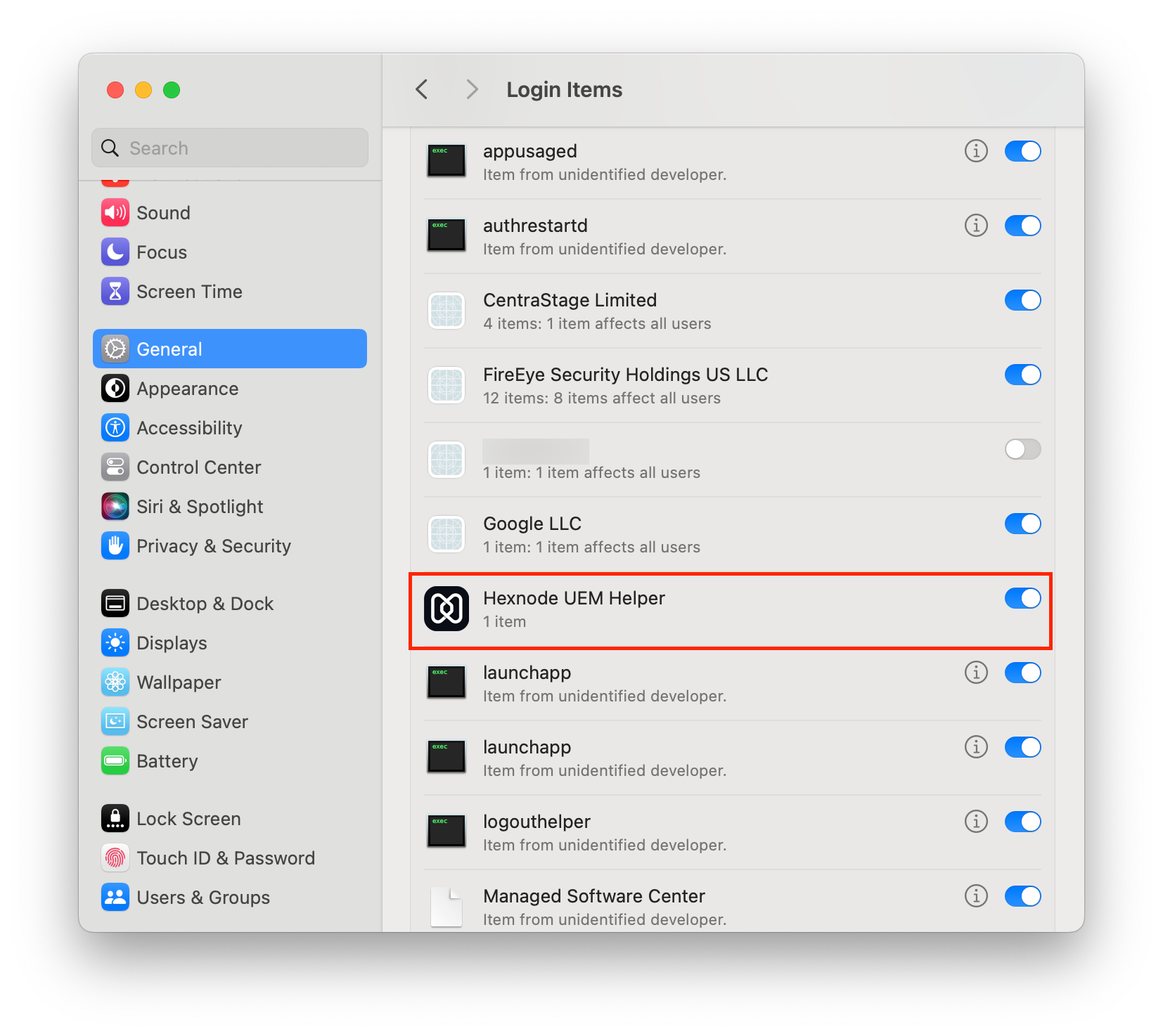Toggle off authrestartd
This screenshot has width=1163, height=1036.
point(1023,226)
